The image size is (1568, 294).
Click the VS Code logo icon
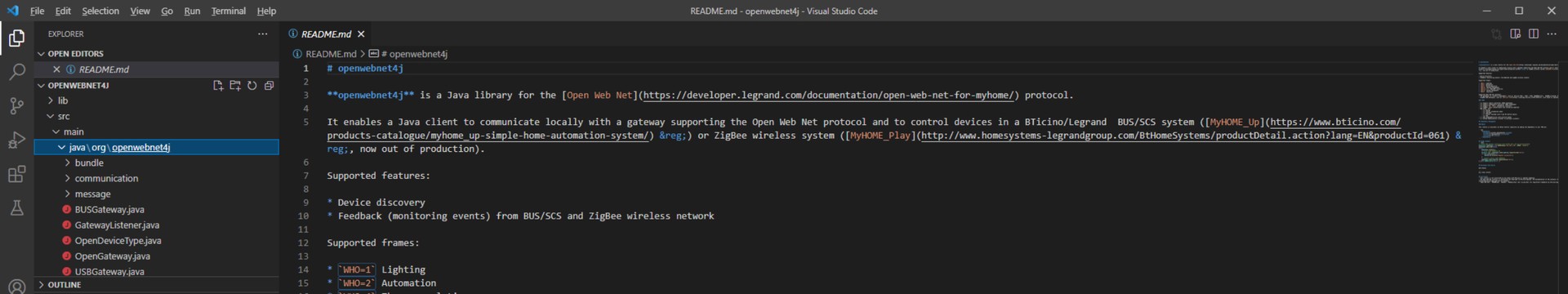coord(12,11)
